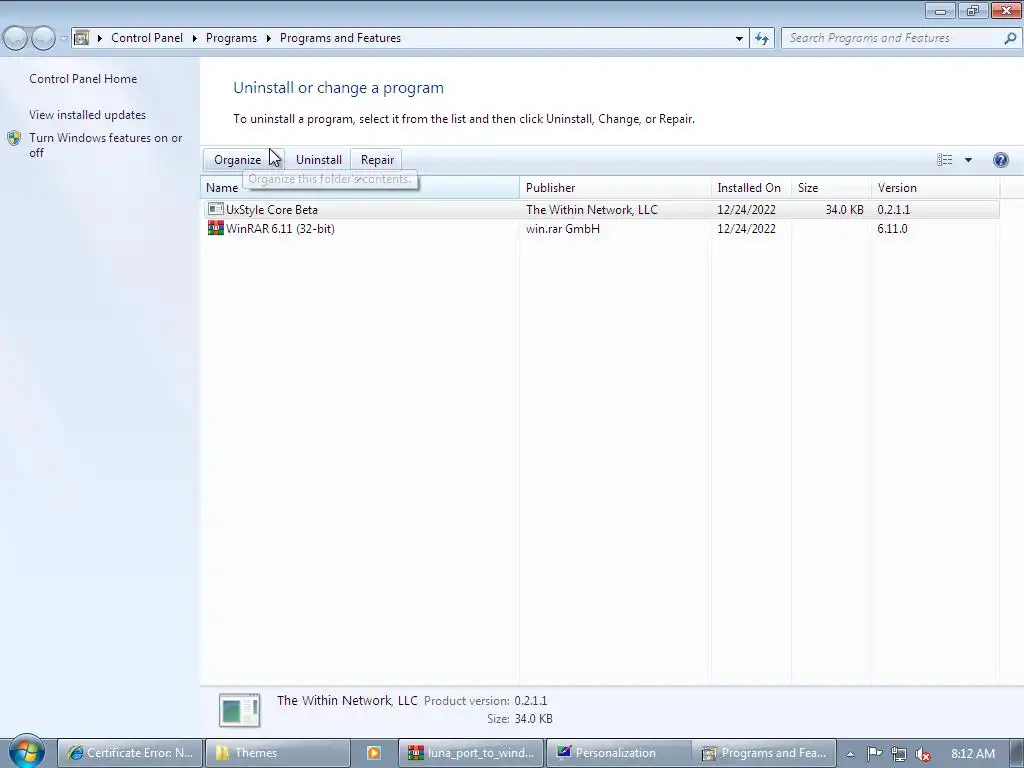Switch to Certificate Error Internet Explorer taskbar item
1024x768 pixels.
click(x=130, y=753)
